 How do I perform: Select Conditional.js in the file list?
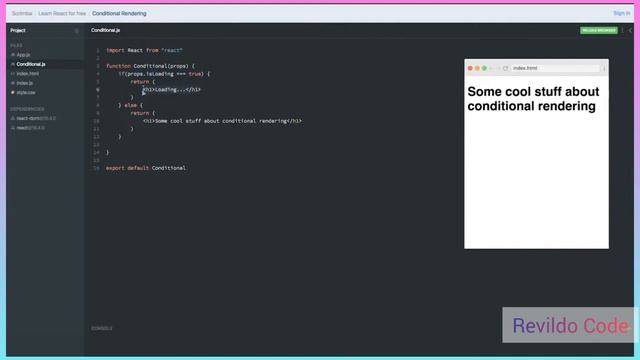[x=31, y=64]
